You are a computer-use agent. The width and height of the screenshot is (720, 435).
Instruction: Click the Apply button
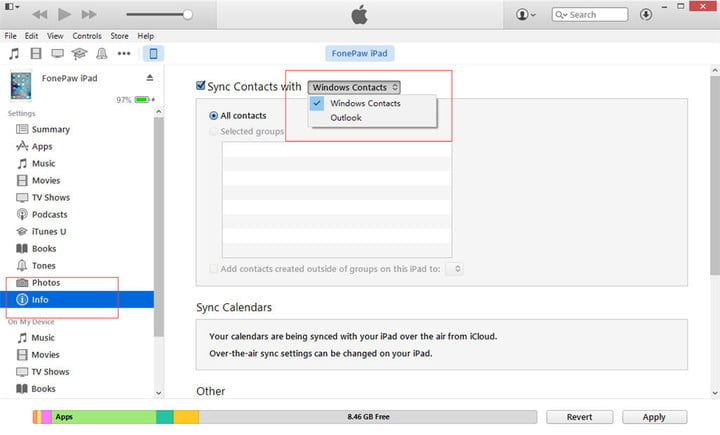(x=654, y=417)
